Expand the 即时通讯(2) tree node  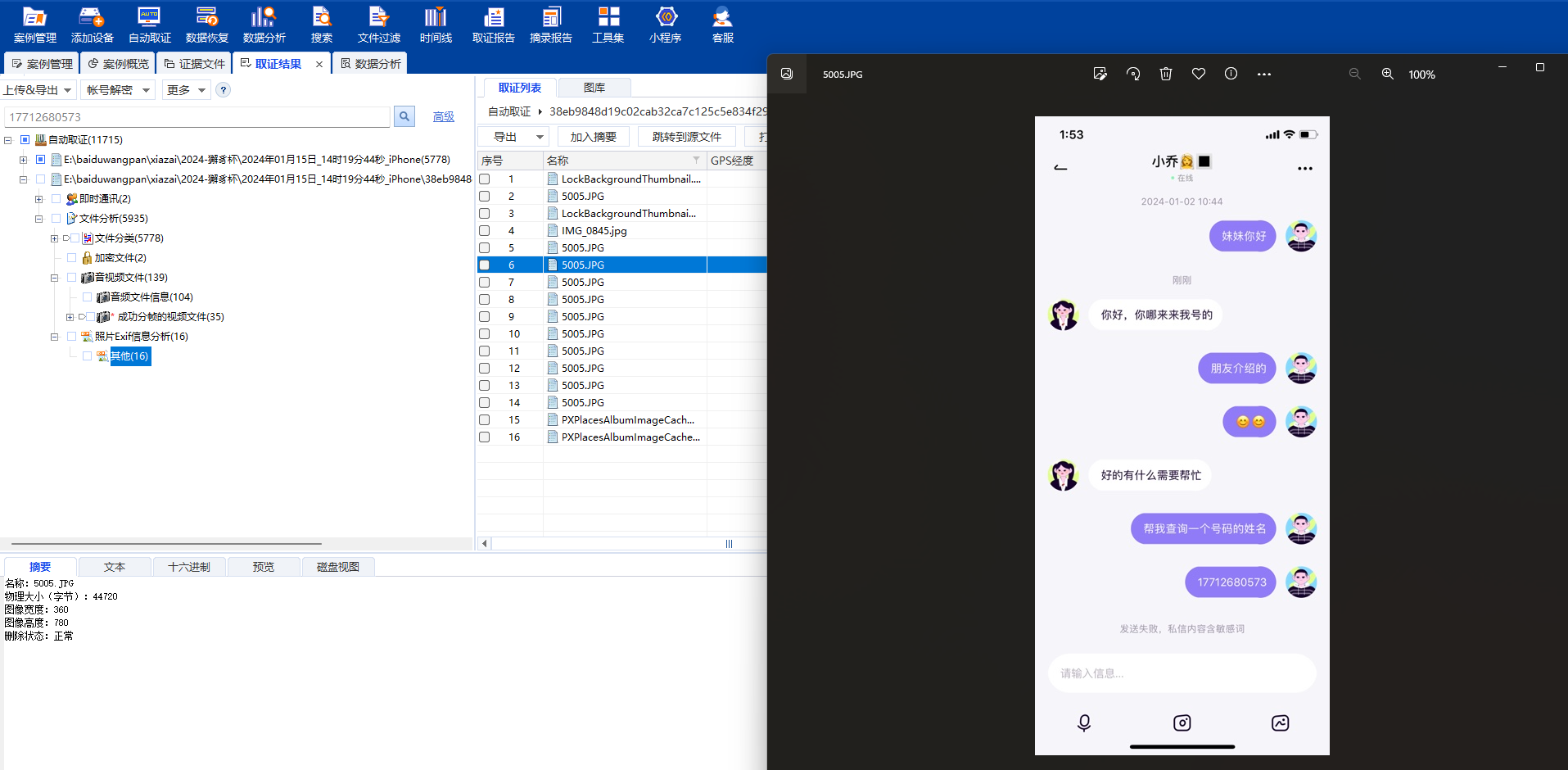click(38, 199)
